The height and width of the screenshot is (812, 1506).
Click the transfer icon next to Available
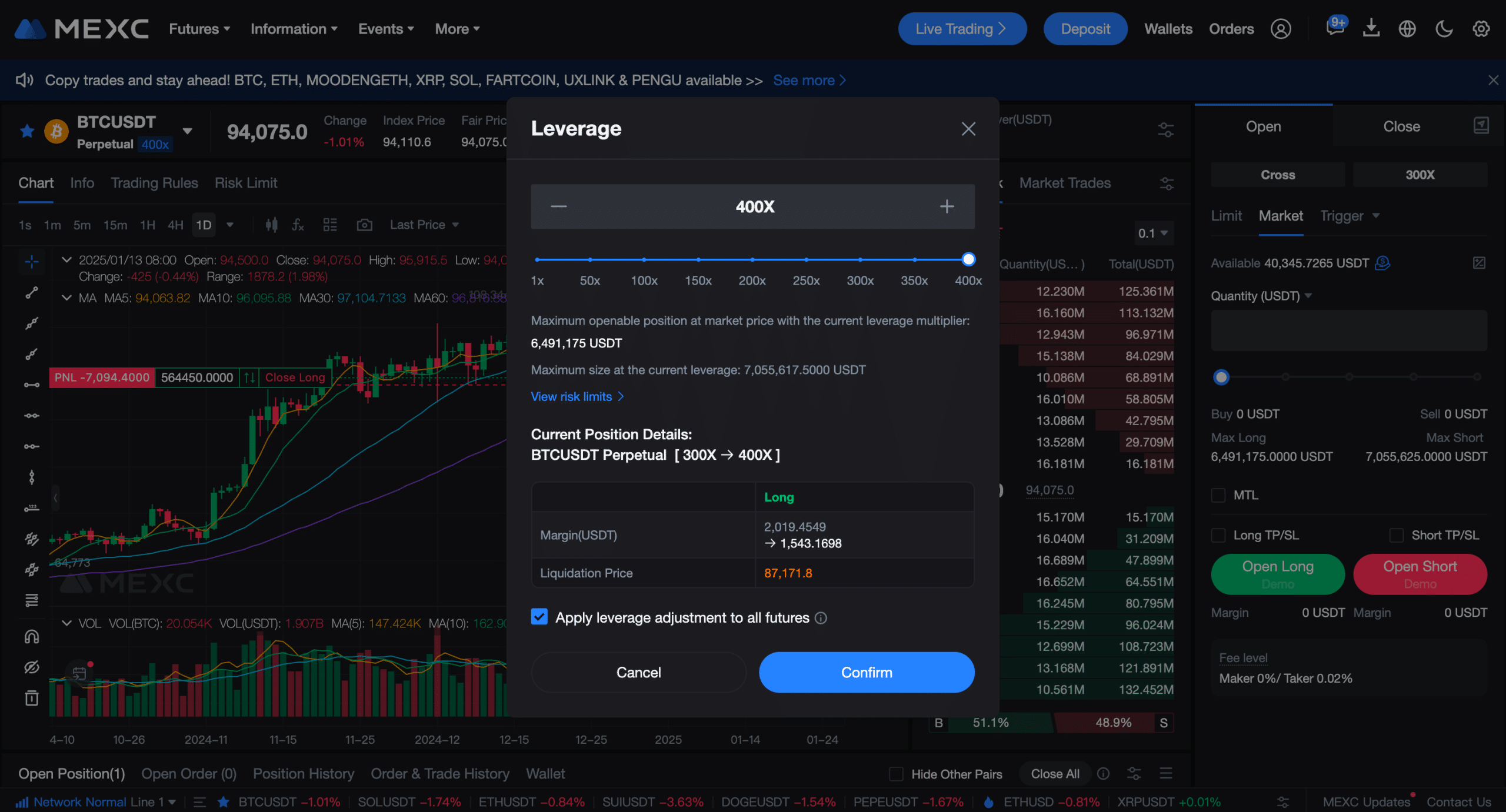(x=1382, y=263)
